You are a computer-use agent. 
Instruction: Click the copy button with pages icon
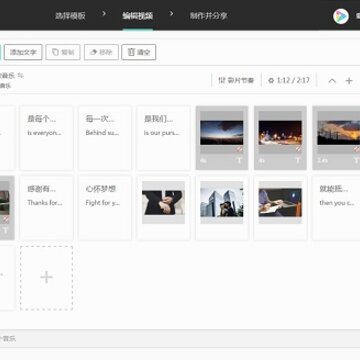click(63, 52)
